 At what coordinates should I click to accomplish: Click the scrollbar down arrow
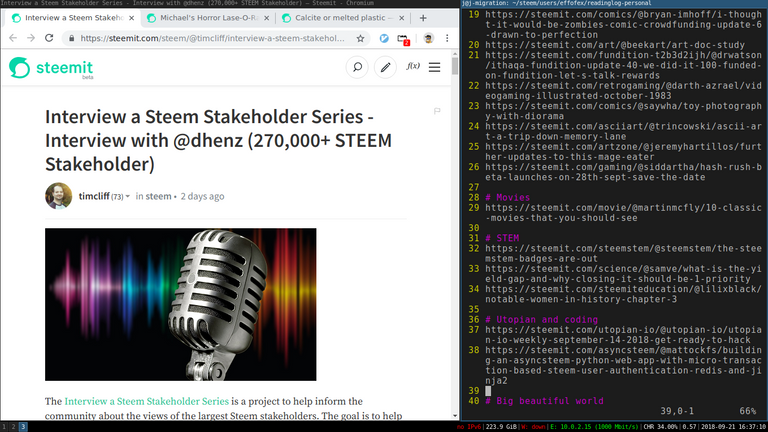tap(455, 416)
